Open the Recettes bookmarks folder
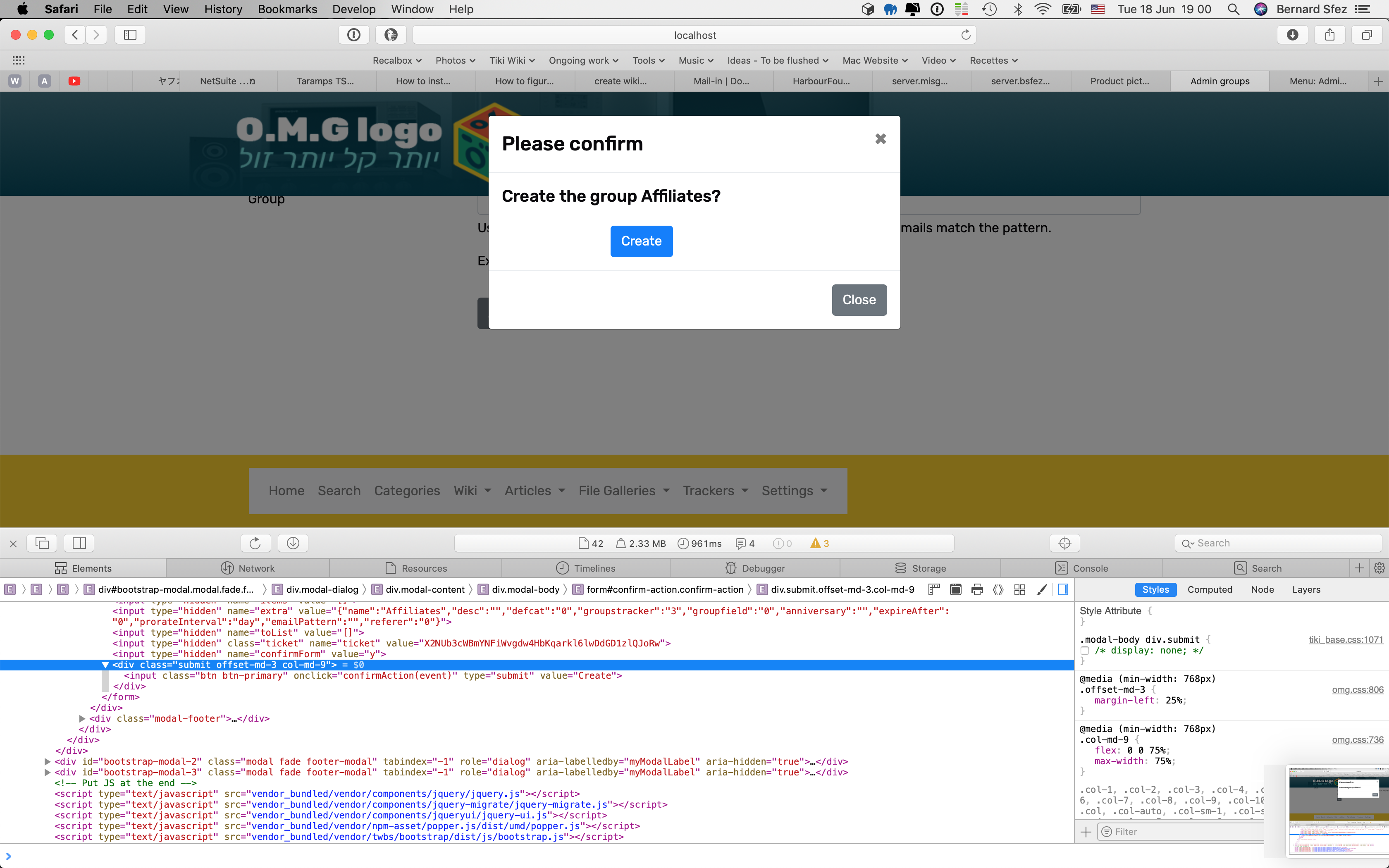The width and height of the screenshot is (1389, 868). coord(993,60)
